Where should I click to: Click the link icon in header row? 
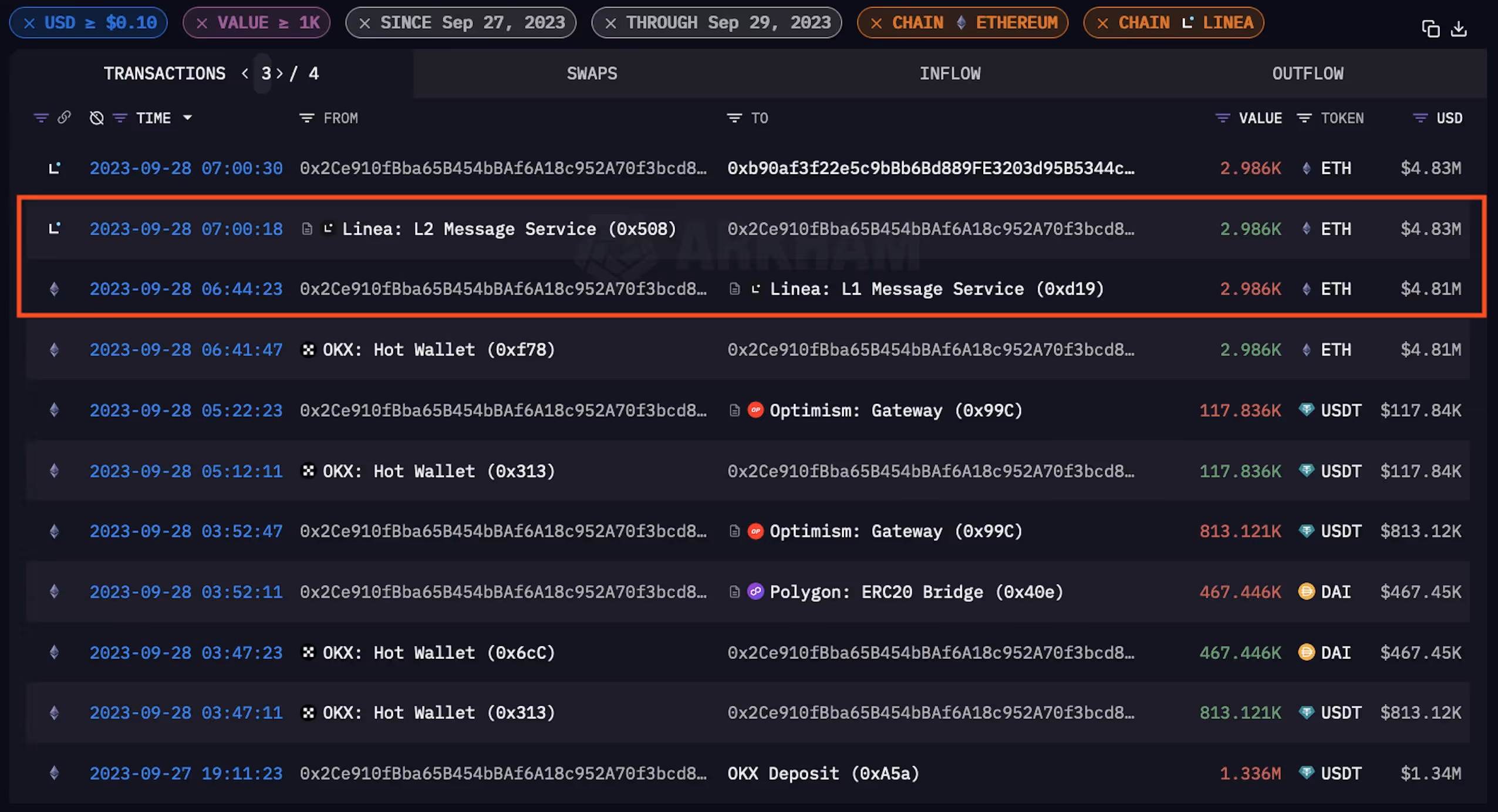(64, 118)
